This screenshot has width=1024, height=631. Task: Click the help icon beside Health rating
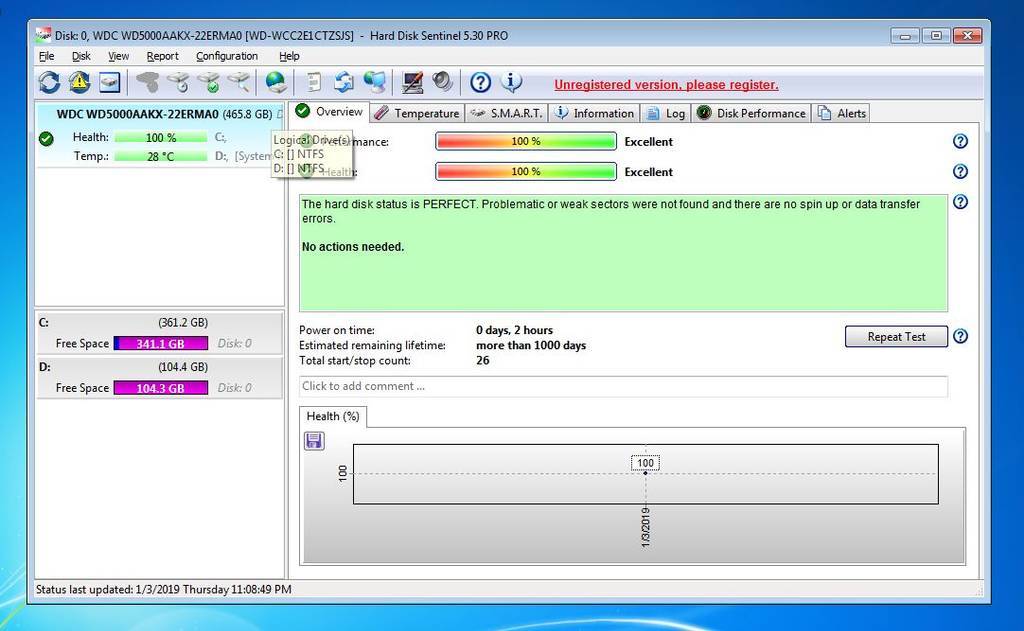tap(960, 171)
